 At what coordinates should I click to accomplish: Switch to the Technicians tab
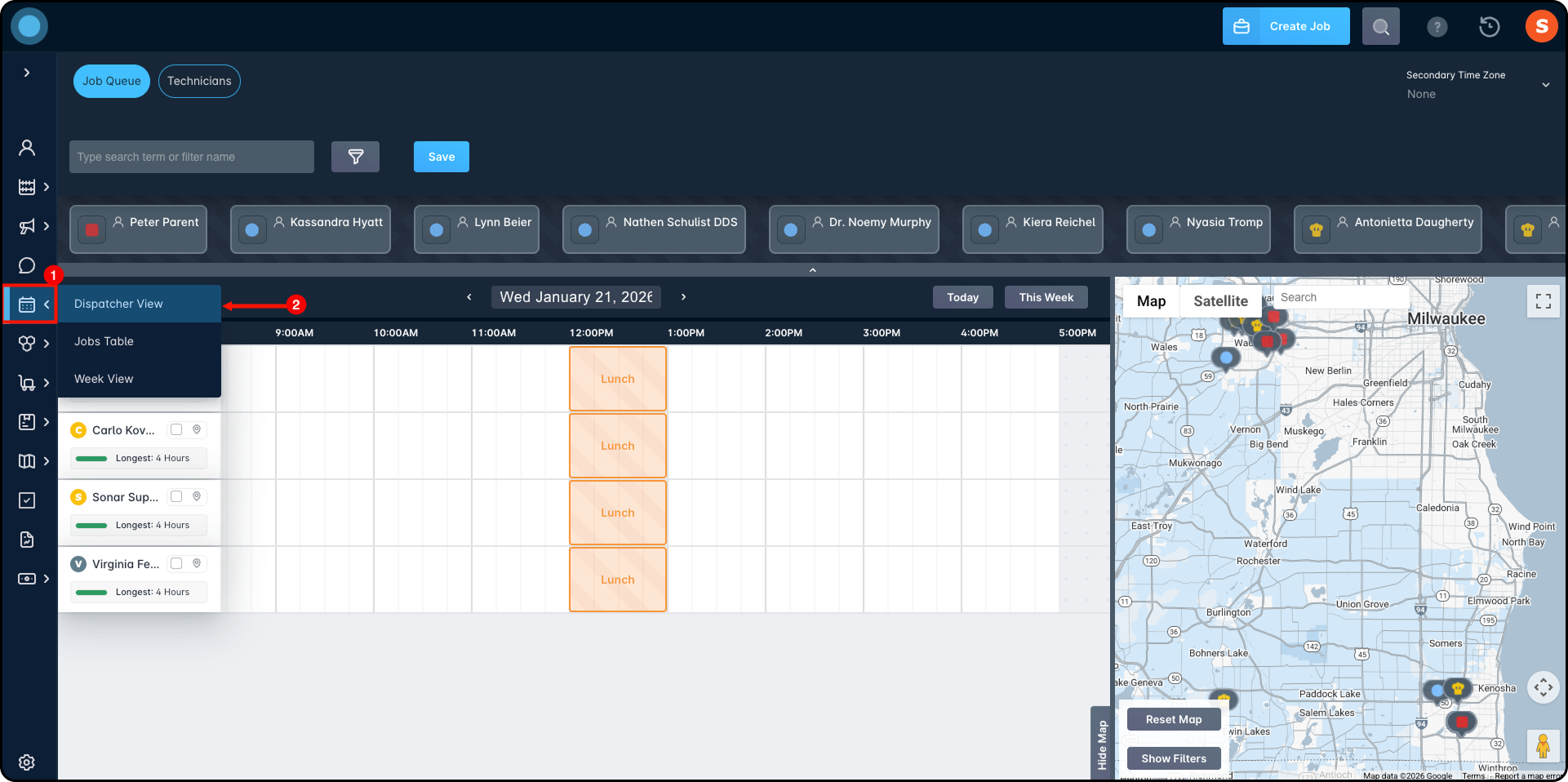point(199,81)
